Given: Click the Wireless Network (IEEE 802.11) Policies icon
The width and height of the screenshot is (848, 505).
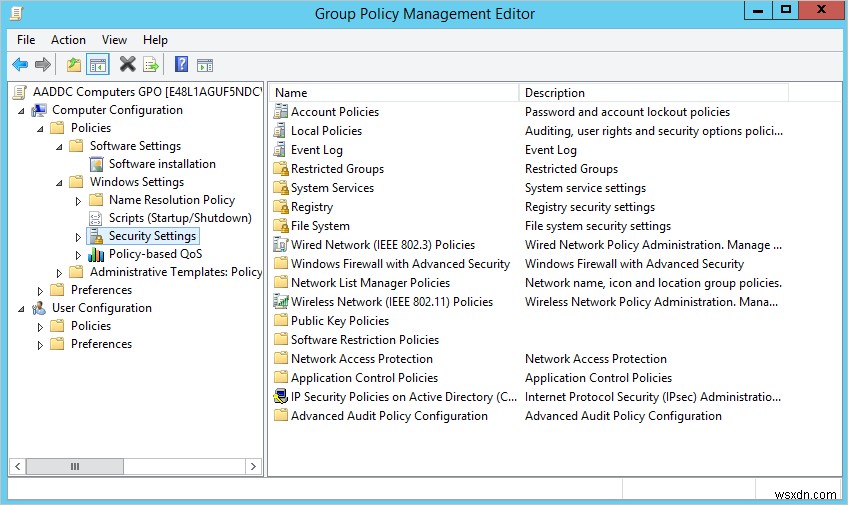Looking at the screenshot, I should pyautogui.click(x=280, y=302).
